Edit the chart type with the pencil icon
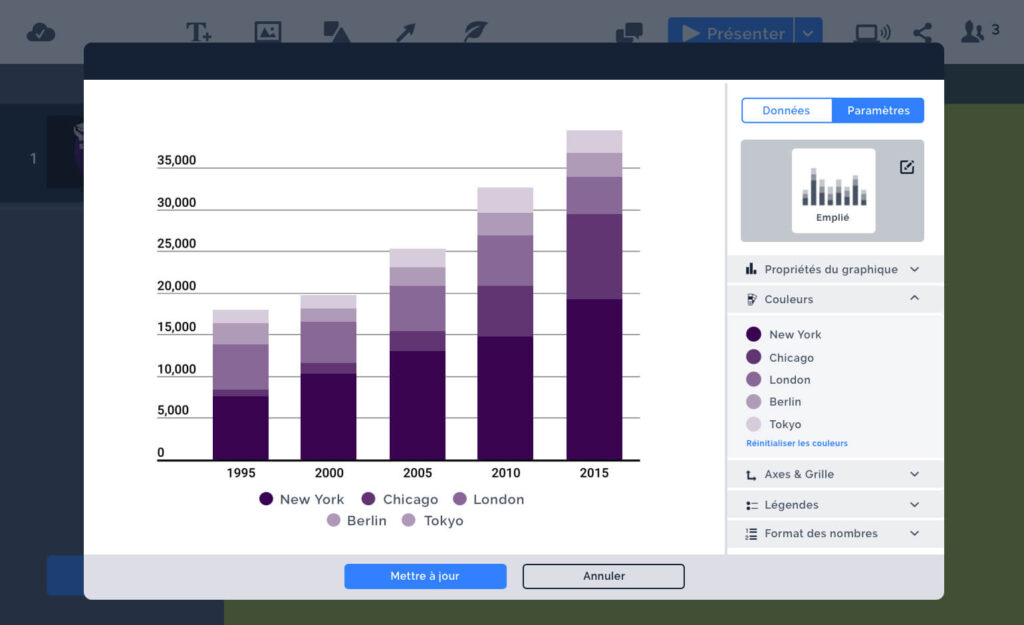Image resolution: width=1024 pixels, height=625 pixels. pos(906,167)
